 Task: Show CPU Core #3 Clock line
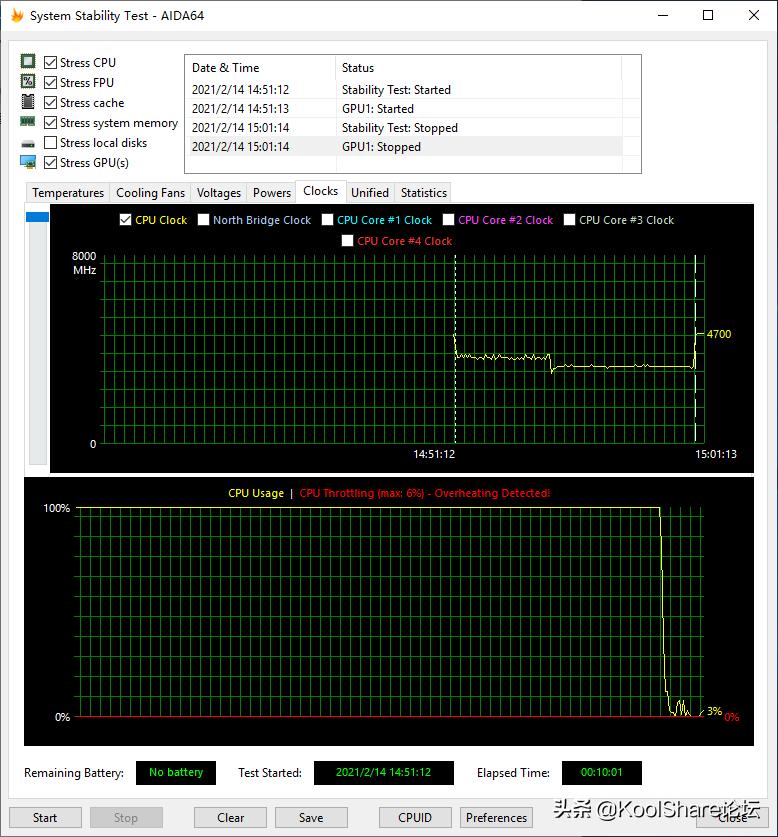click(x=570, y=220)
